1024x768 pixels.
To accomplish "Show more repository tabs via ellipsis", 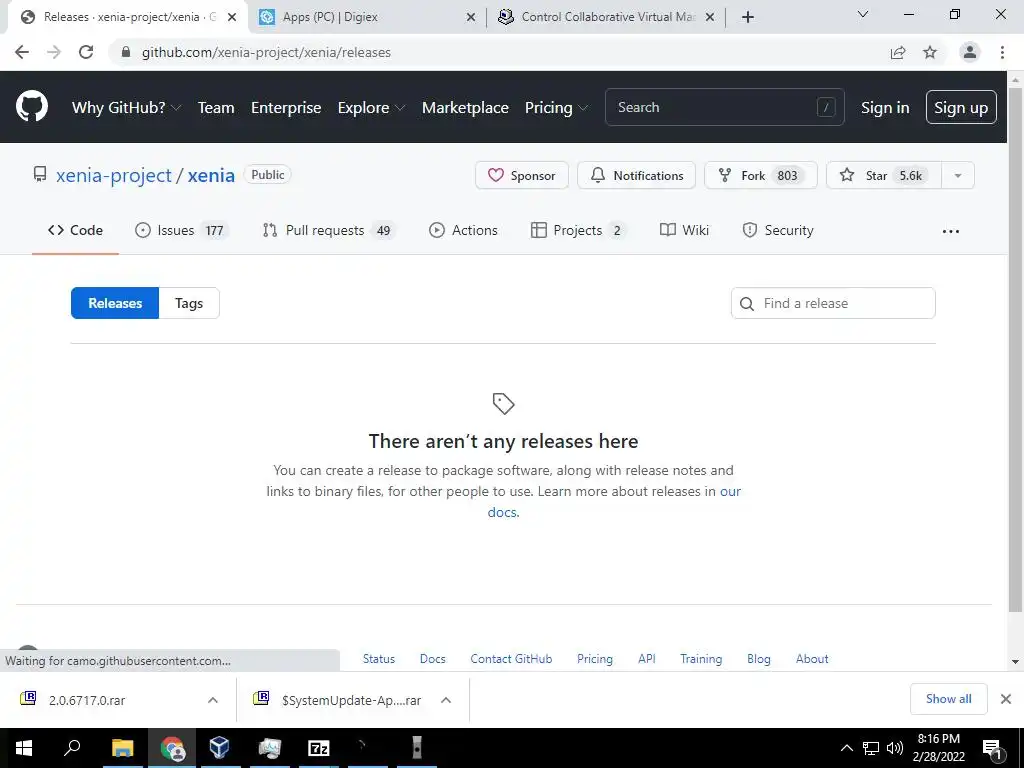I will click(951, 231).
